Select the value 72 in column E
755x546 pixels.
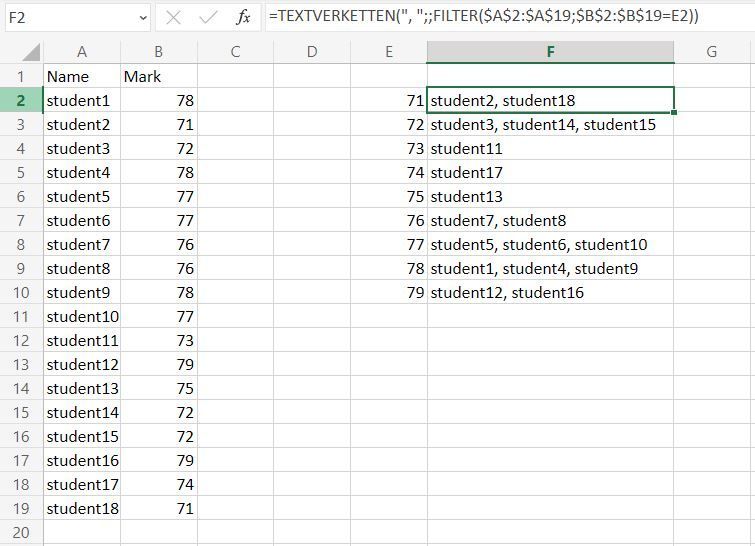point(389,124)
